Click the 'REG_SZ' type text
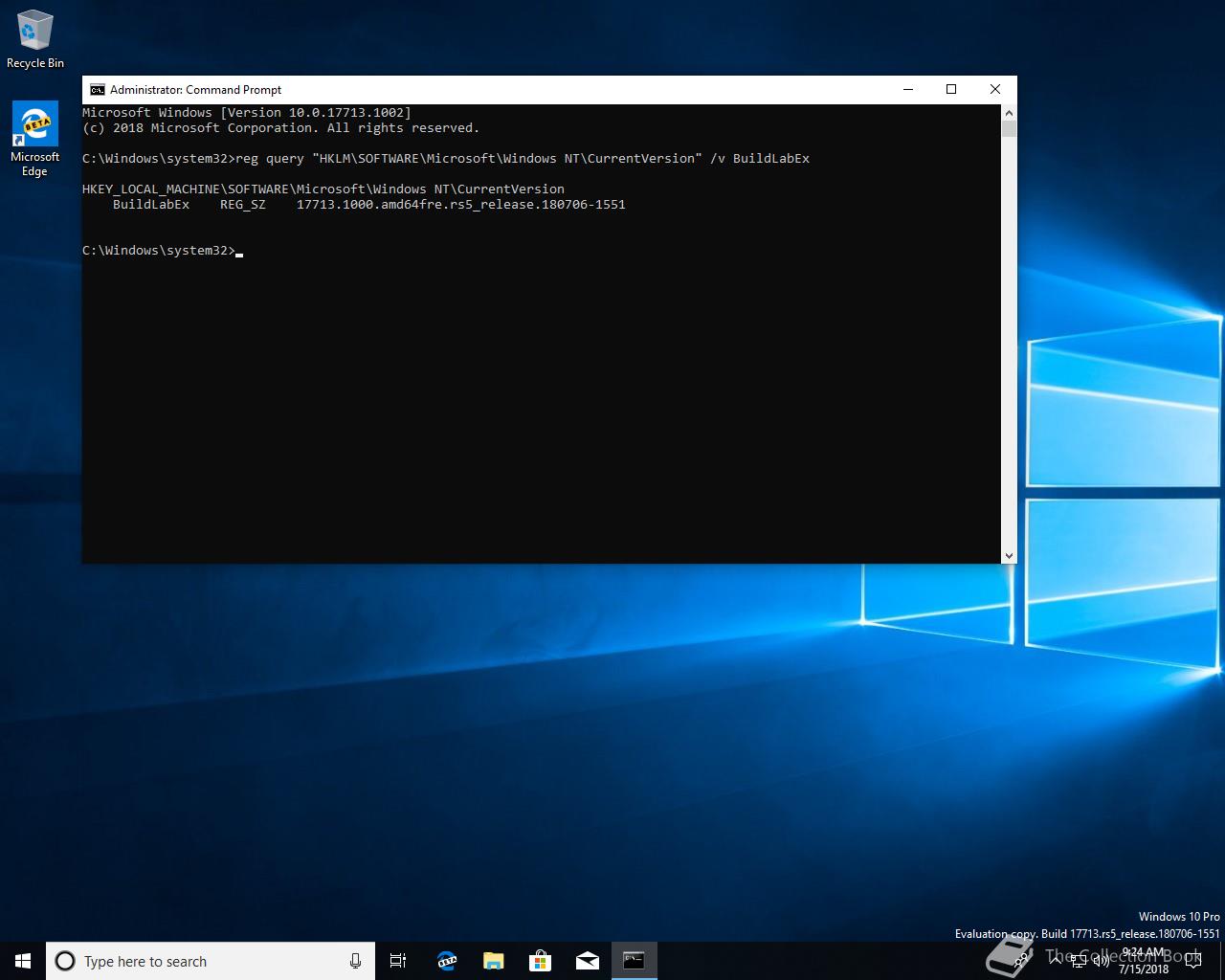 coord(243,205)
